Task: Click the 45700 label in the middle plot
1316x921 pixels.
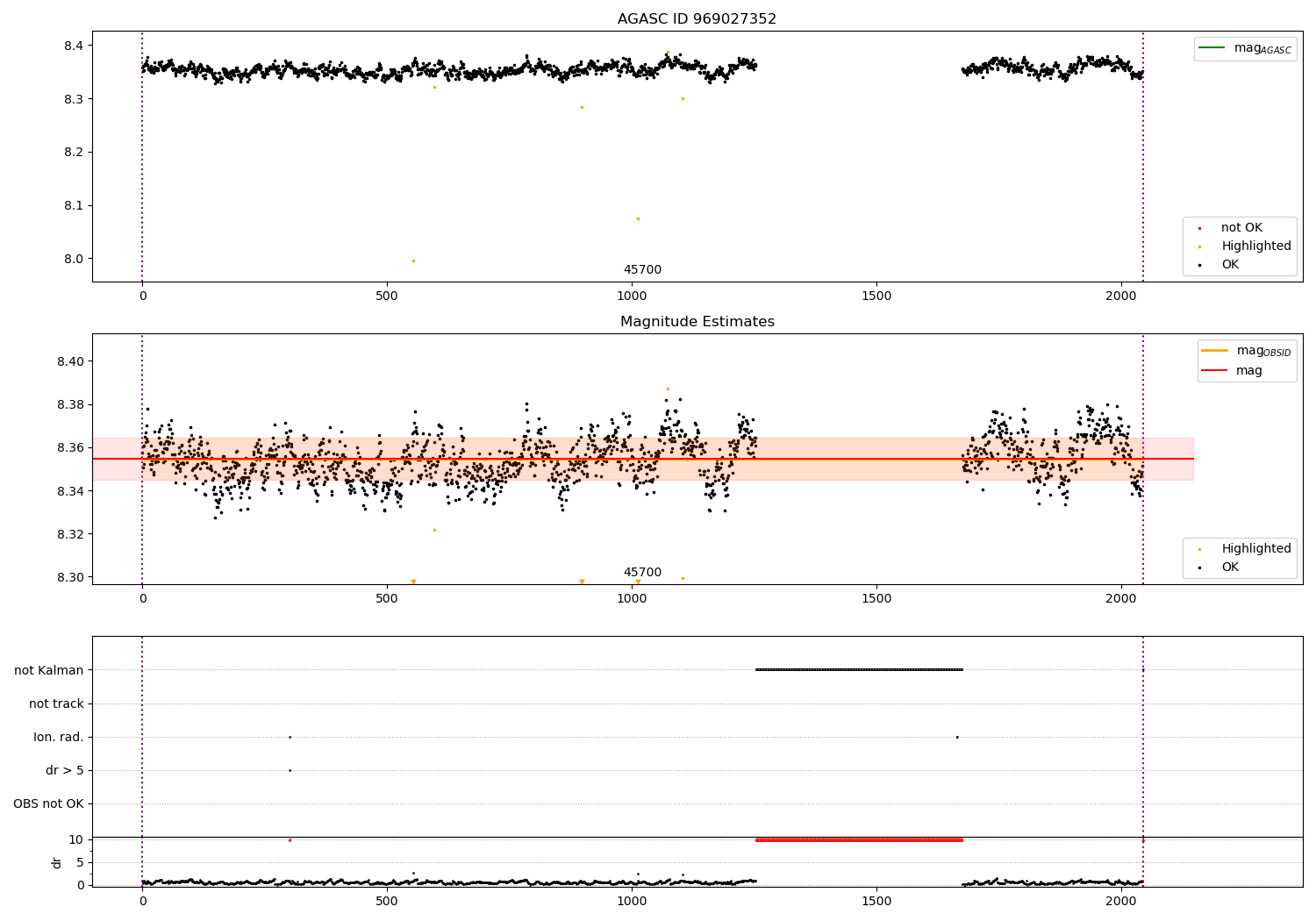Action: click(x=642, y=572)
